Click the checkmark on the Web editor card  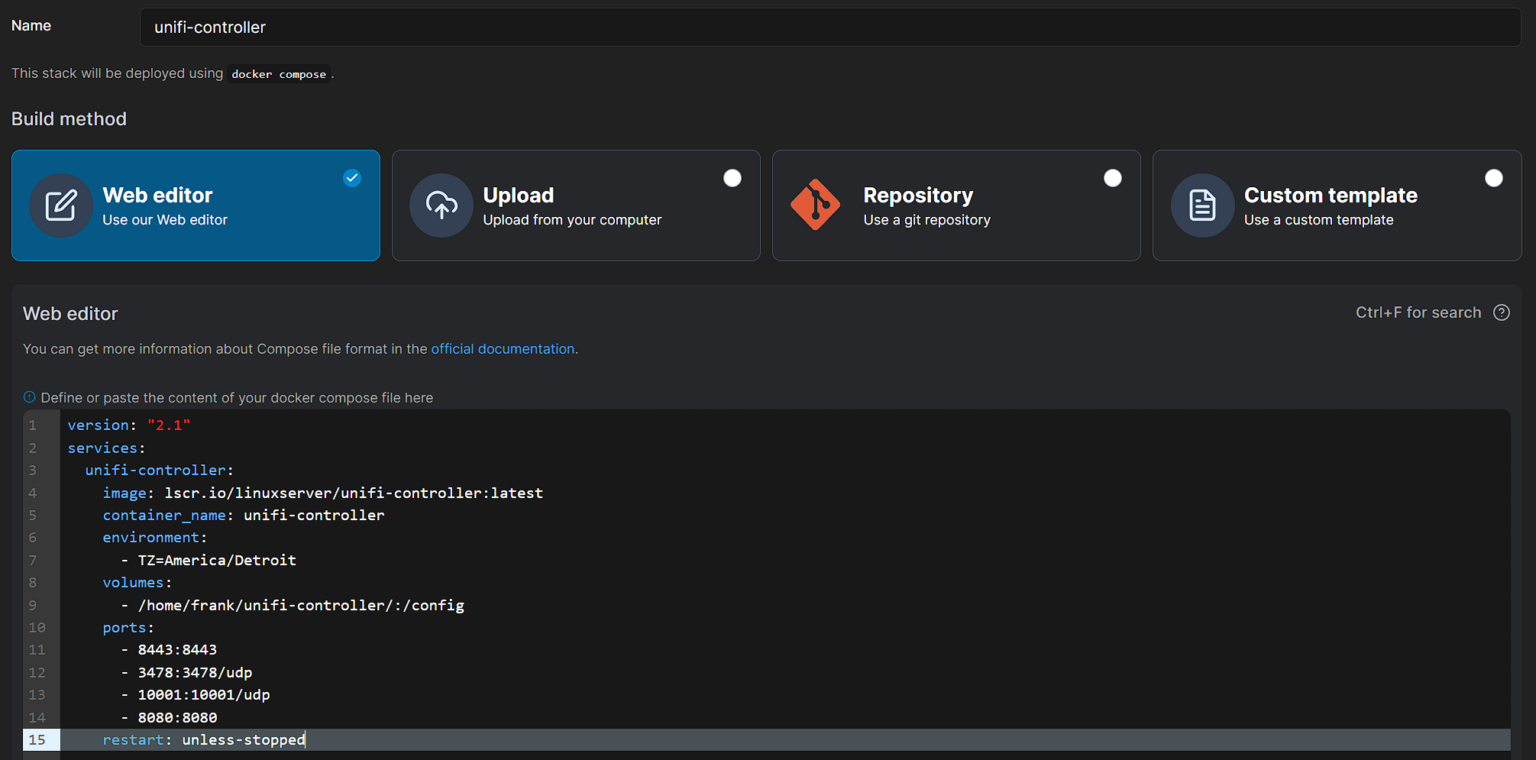pyautogui.click(x=352, y=178)
